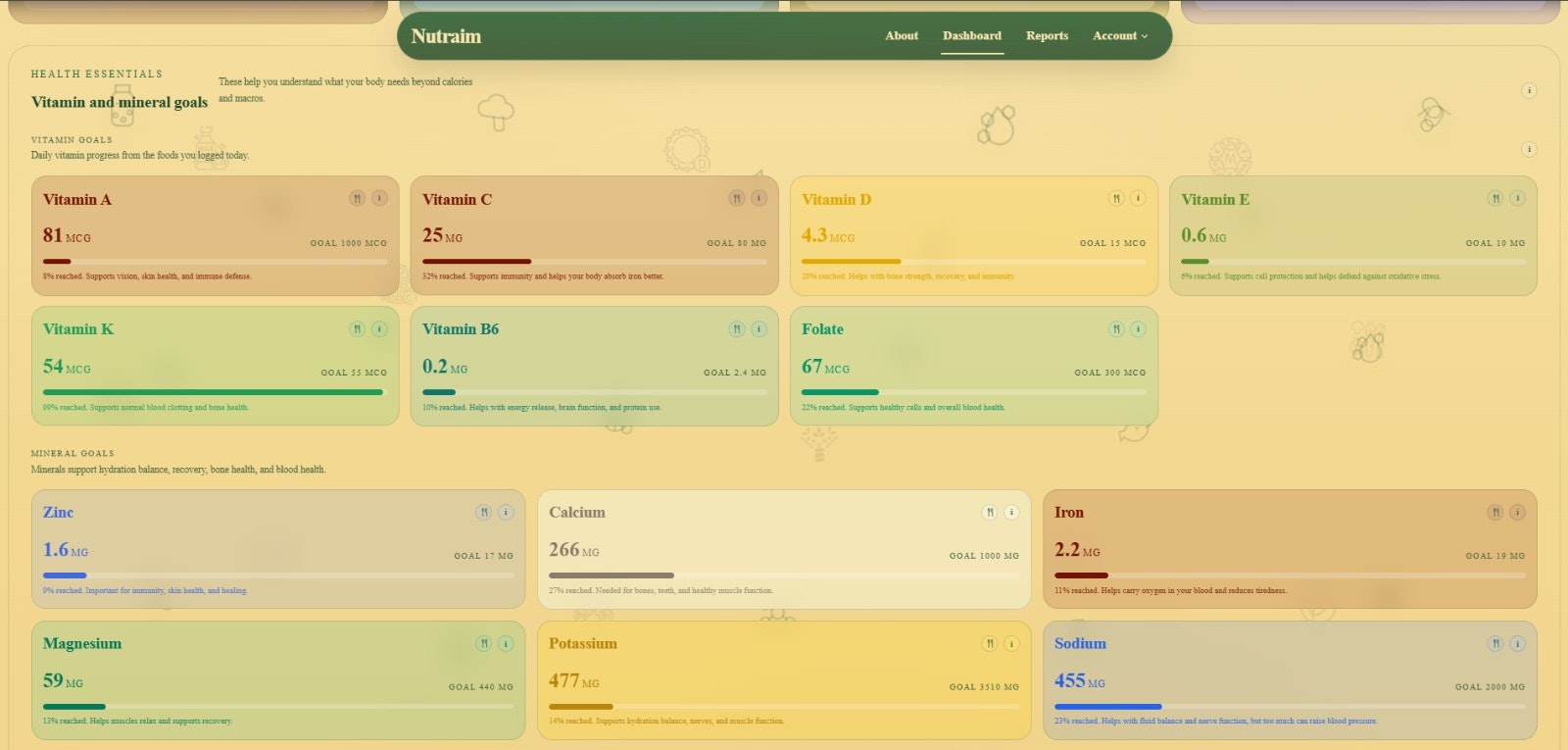Show info for Vitamin K
This screenshot has height=750, width=1568.
379,328
